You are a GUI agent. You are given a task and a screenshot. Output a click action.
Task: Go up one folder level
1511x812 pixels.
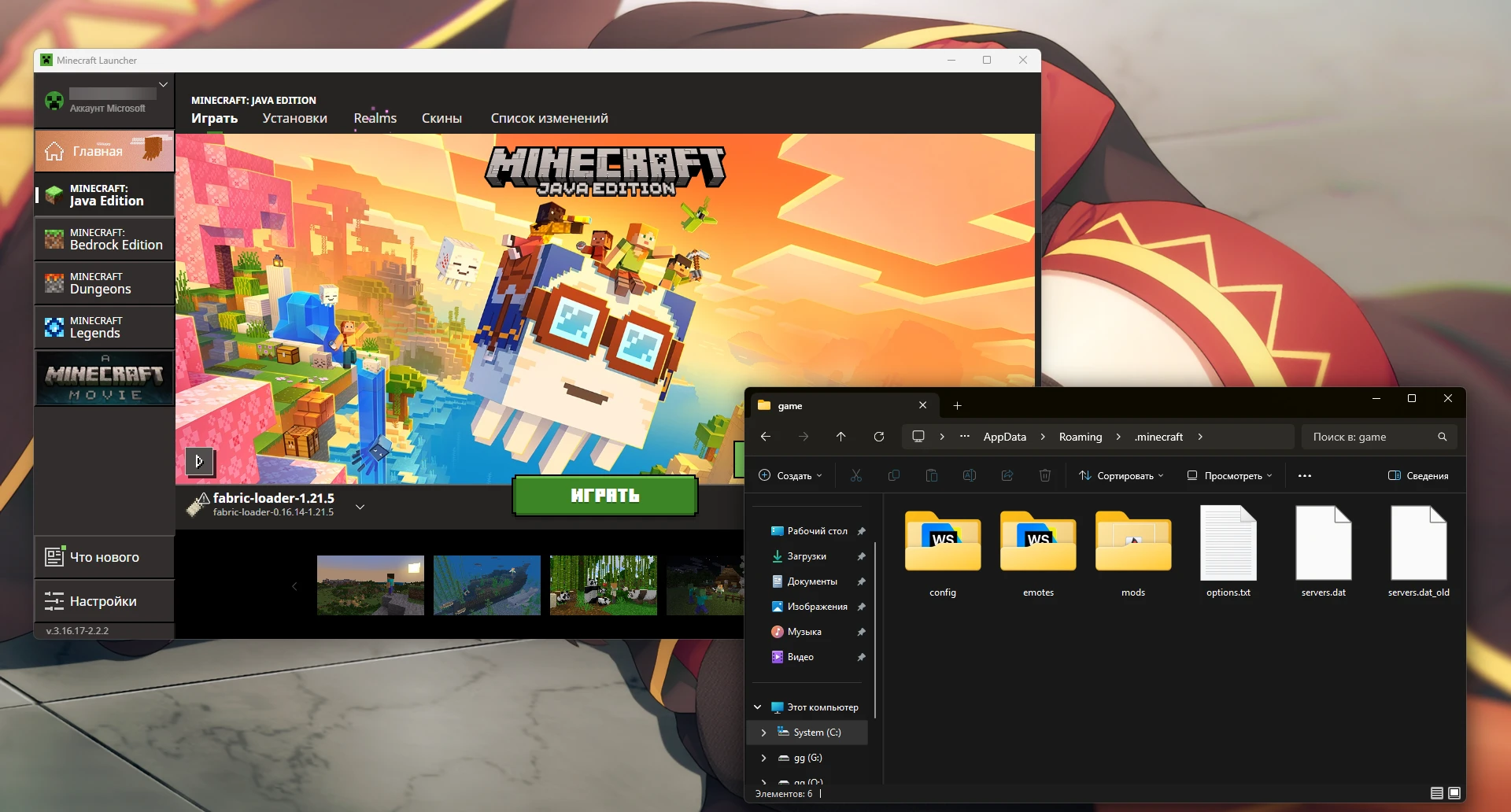pyautogui.click(x=840, y=437)
